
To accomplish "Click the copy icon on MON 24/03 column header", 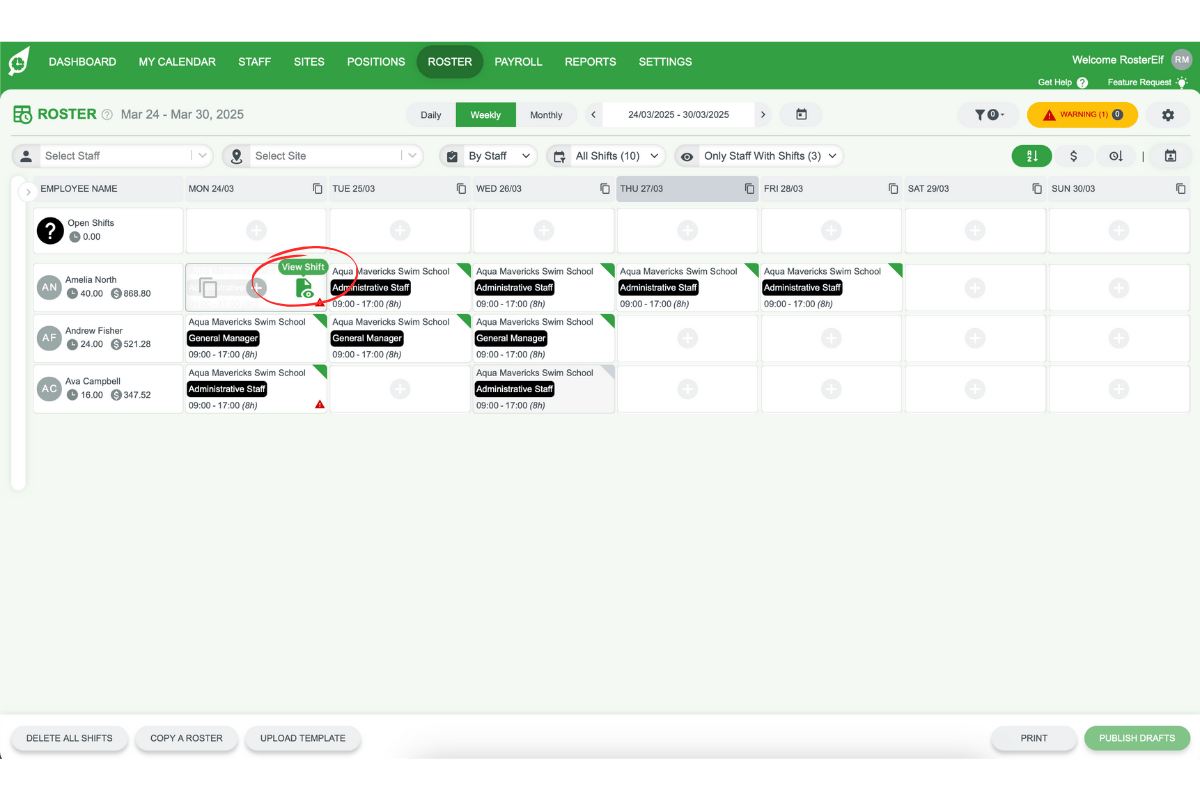I will click(x=316, y=188).
